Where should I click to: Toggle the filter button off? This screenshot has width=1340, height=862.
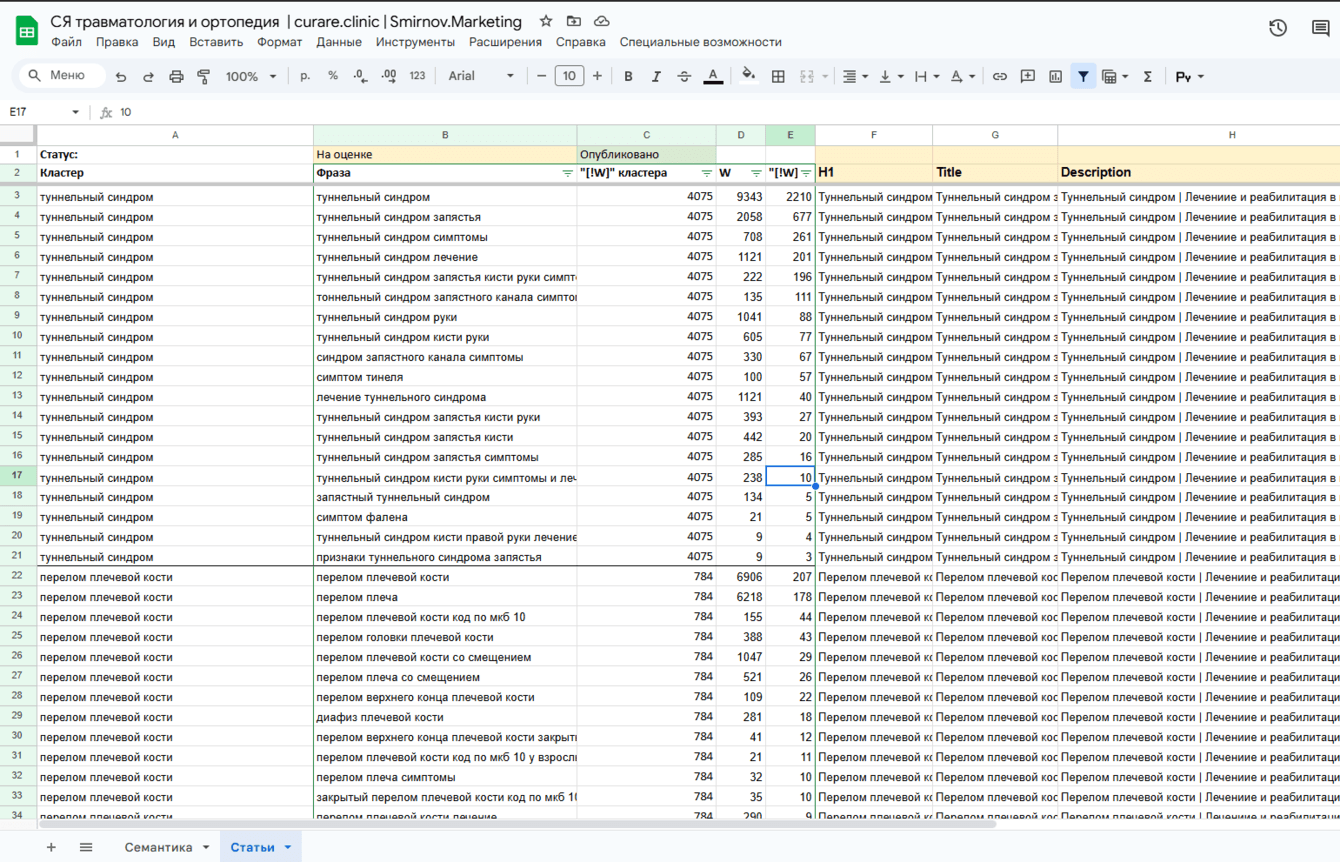click(1083, 77)
